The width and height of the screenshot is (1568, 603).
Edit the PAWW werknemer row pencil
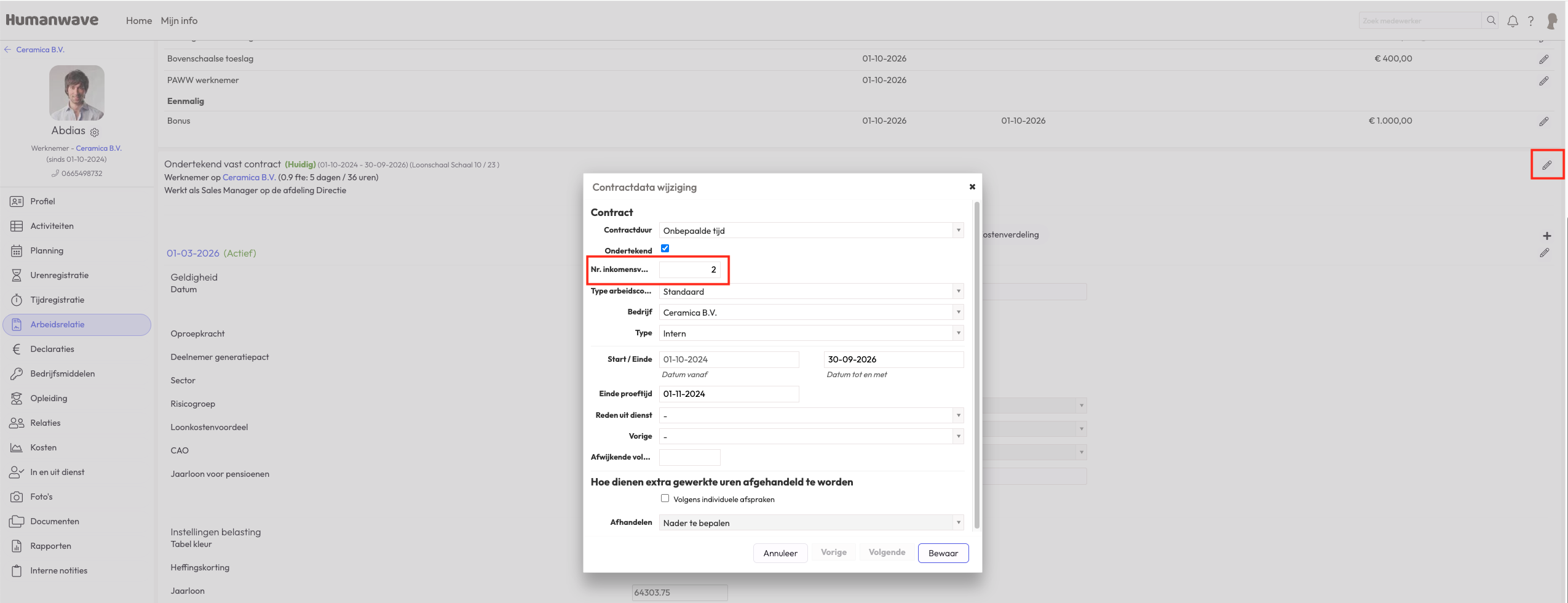1543,81
